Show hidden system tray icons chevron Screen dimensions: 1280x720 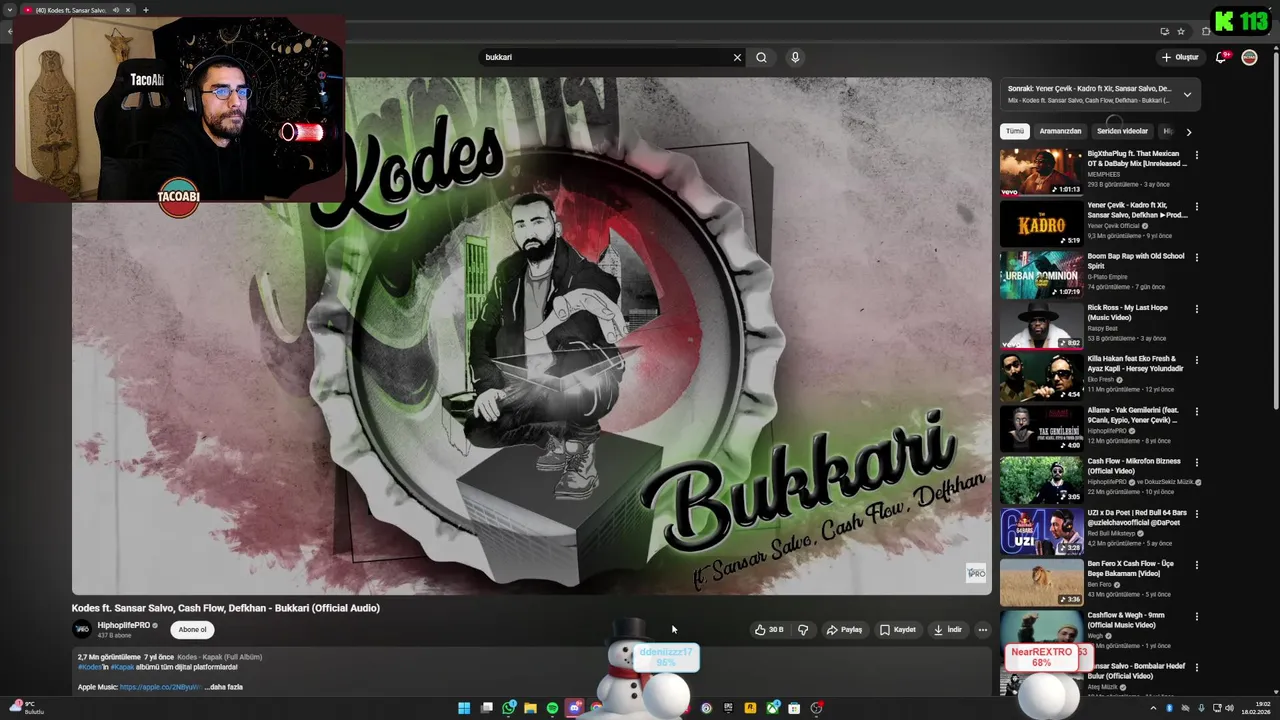click(x=1153, y=708)
